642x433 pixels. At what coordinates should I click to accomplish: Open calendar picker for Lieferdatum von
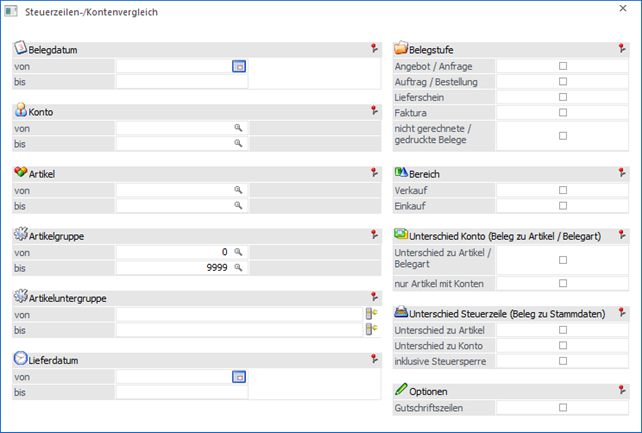click(239, 377)
